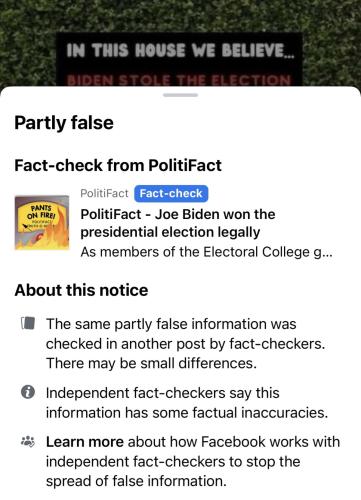Tap the 'In this house we believe' banner
Screen dimensions: 361x500
coord(180,51)
